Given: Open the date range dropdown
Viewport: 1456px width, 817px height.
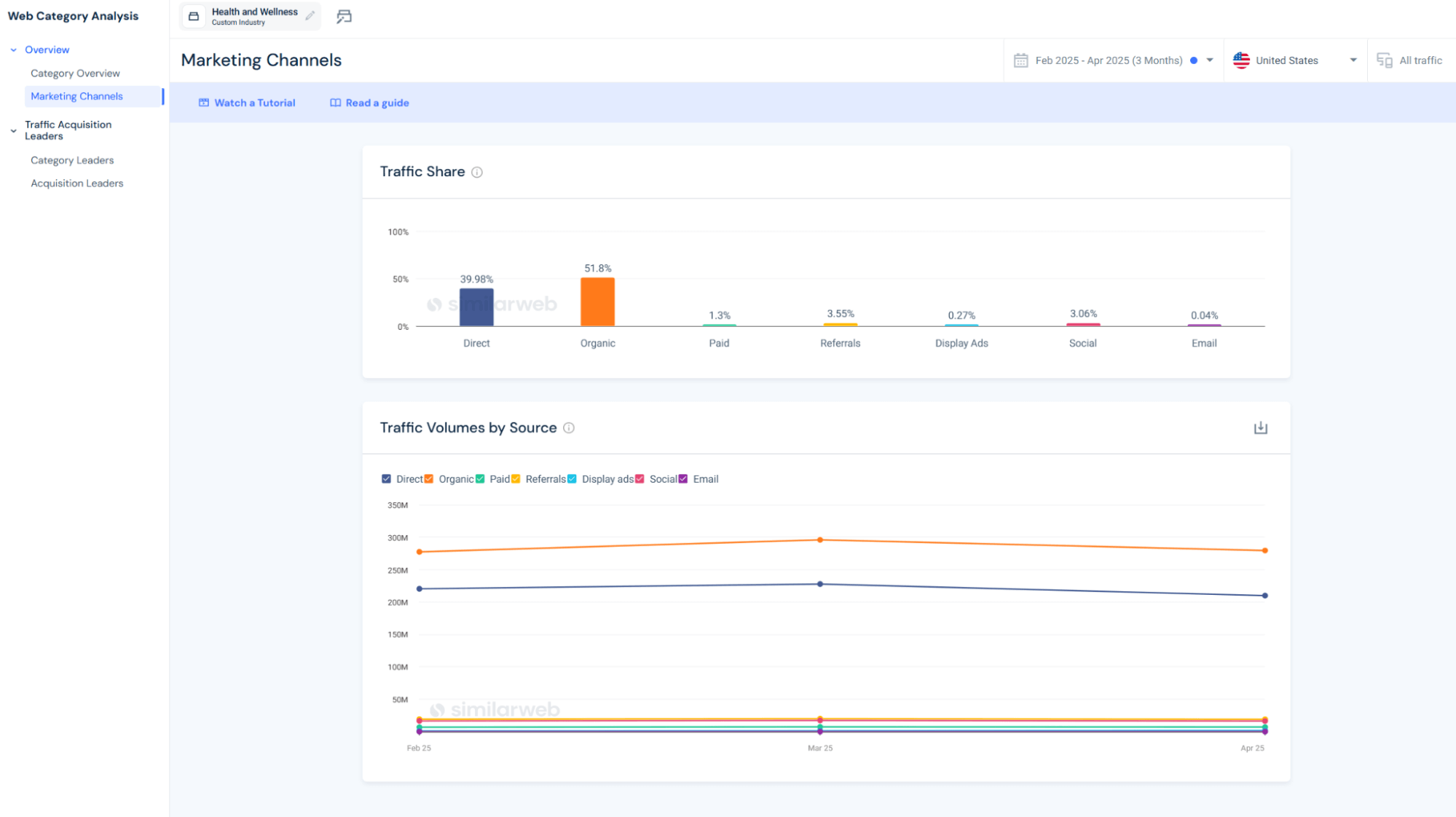Looking at the screenshot, I should 1210,60.
